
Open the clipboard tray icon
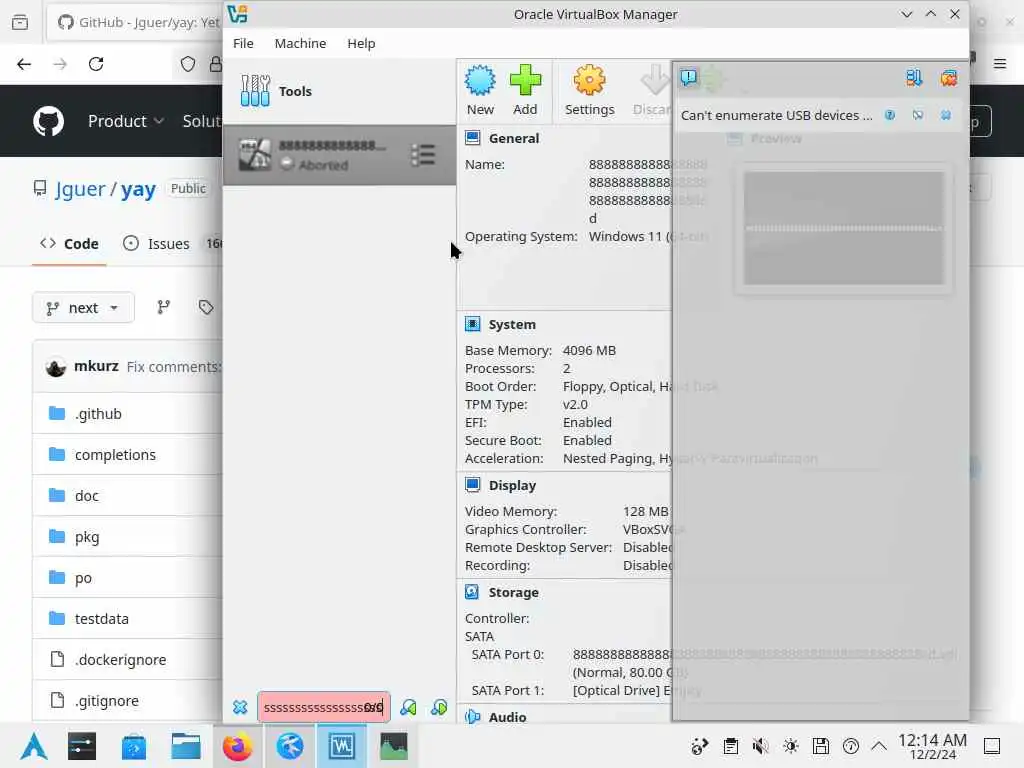[x=730, y=746]
